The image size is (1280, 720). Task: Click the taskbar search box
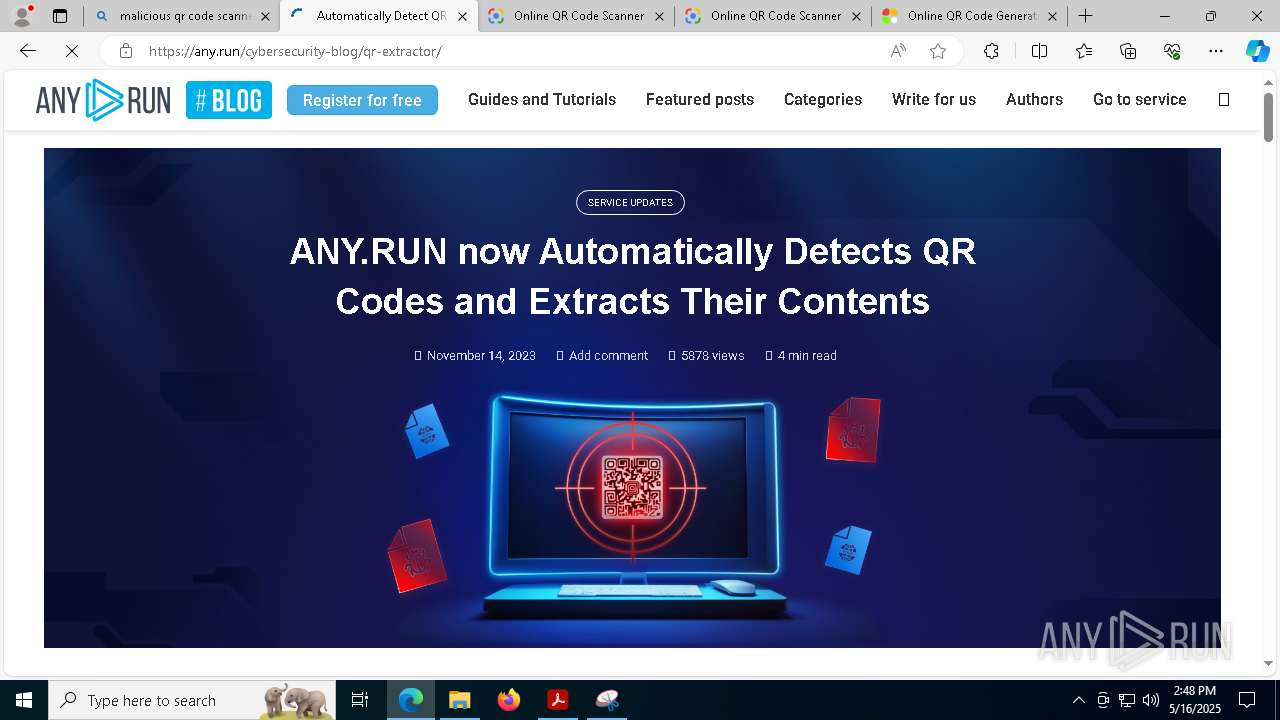point(192,700)
